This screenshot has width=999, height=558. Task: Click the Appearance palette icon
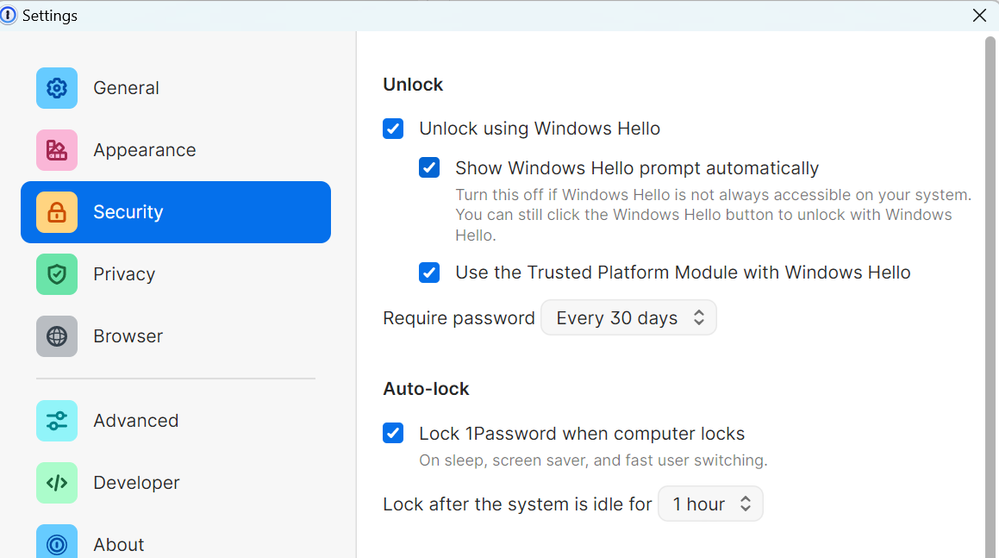(x=57, y=150)
